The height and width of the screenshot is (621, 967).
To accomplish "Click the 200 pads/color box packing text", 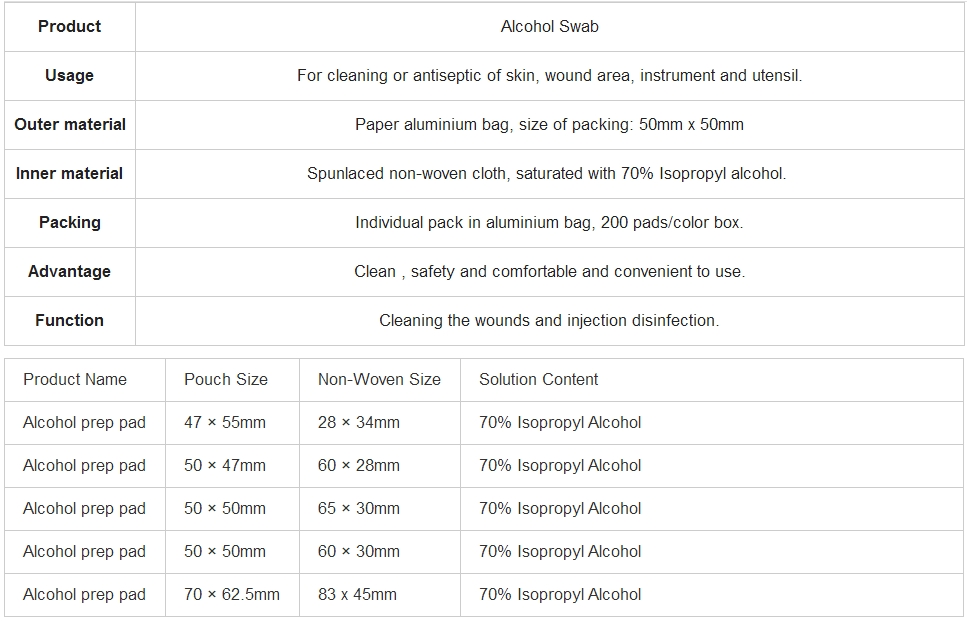I will coord(672,222).
